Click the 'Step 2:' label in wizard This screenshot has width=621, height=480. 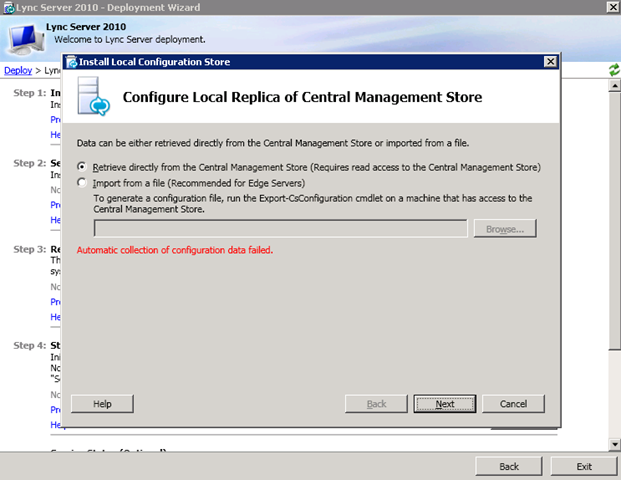[30, 163]
